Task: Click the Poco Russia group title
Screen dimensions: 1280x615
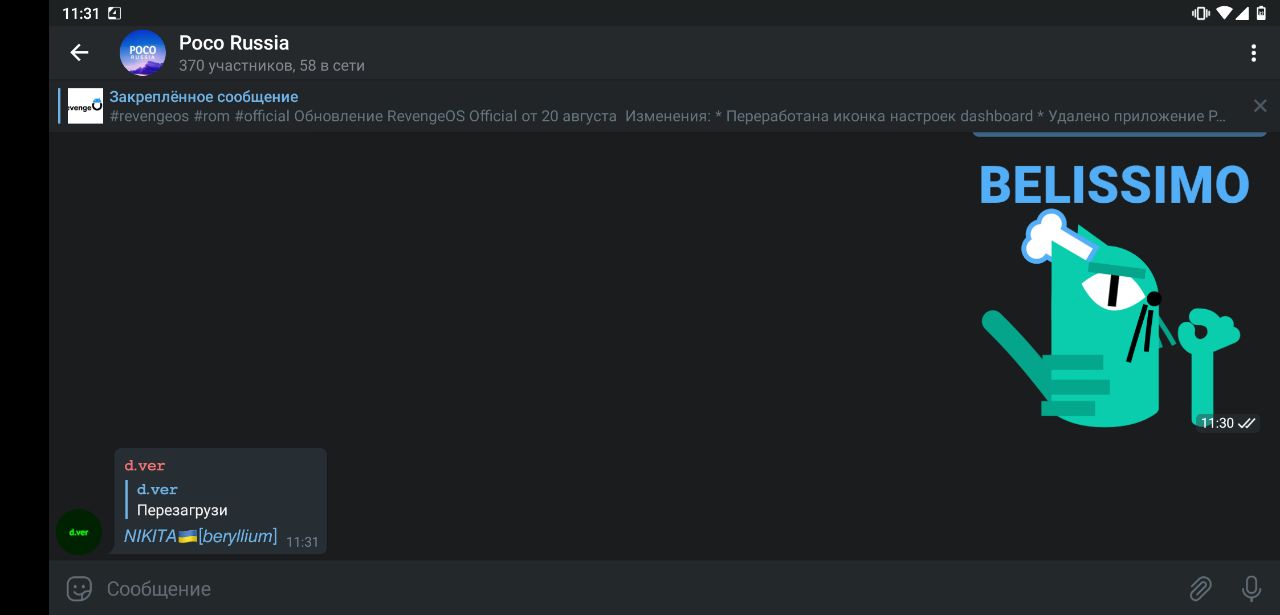Action: (x=234, y=43)
